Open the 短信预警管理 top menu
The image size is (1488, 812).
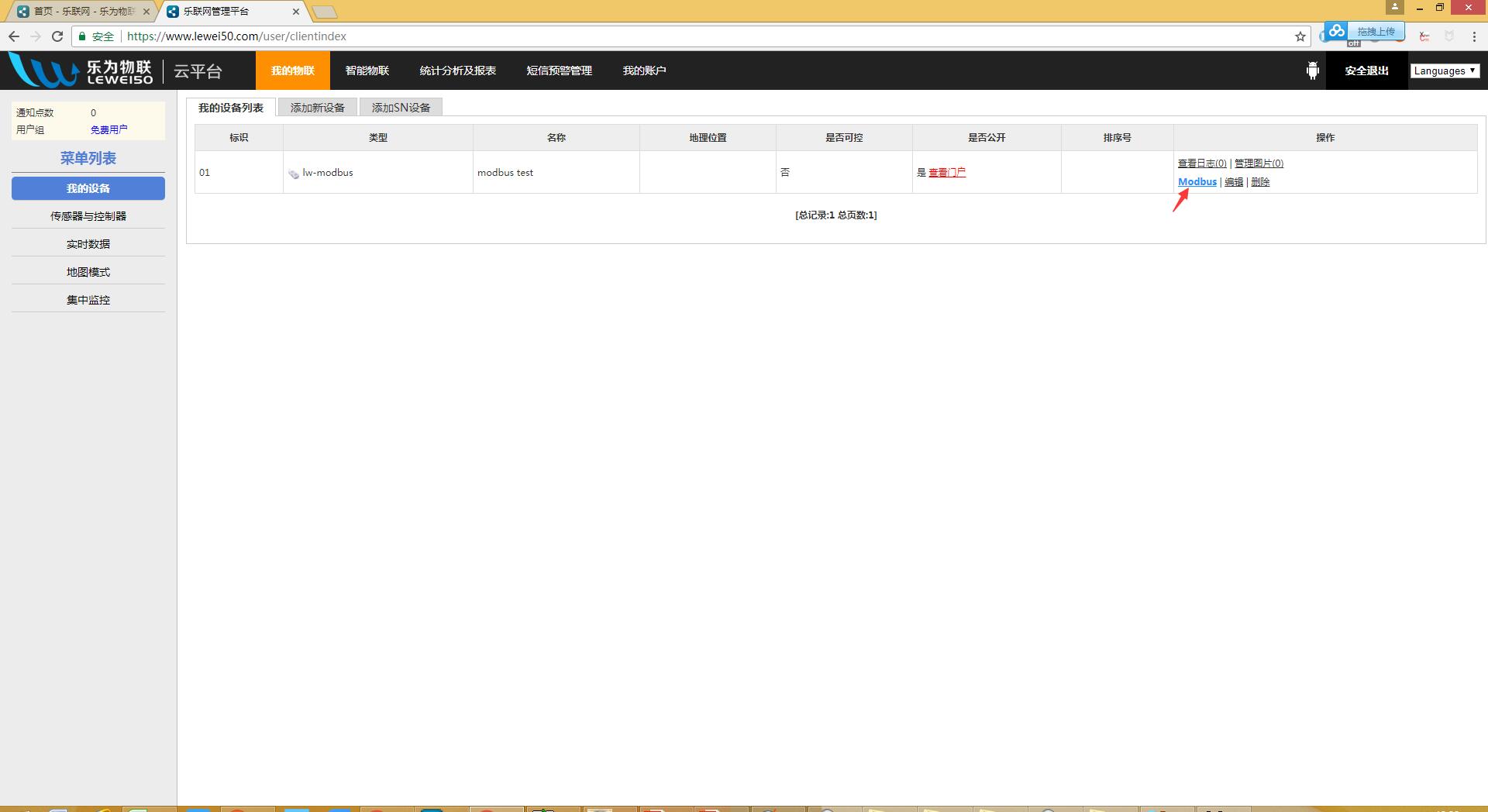pos(560,71)
